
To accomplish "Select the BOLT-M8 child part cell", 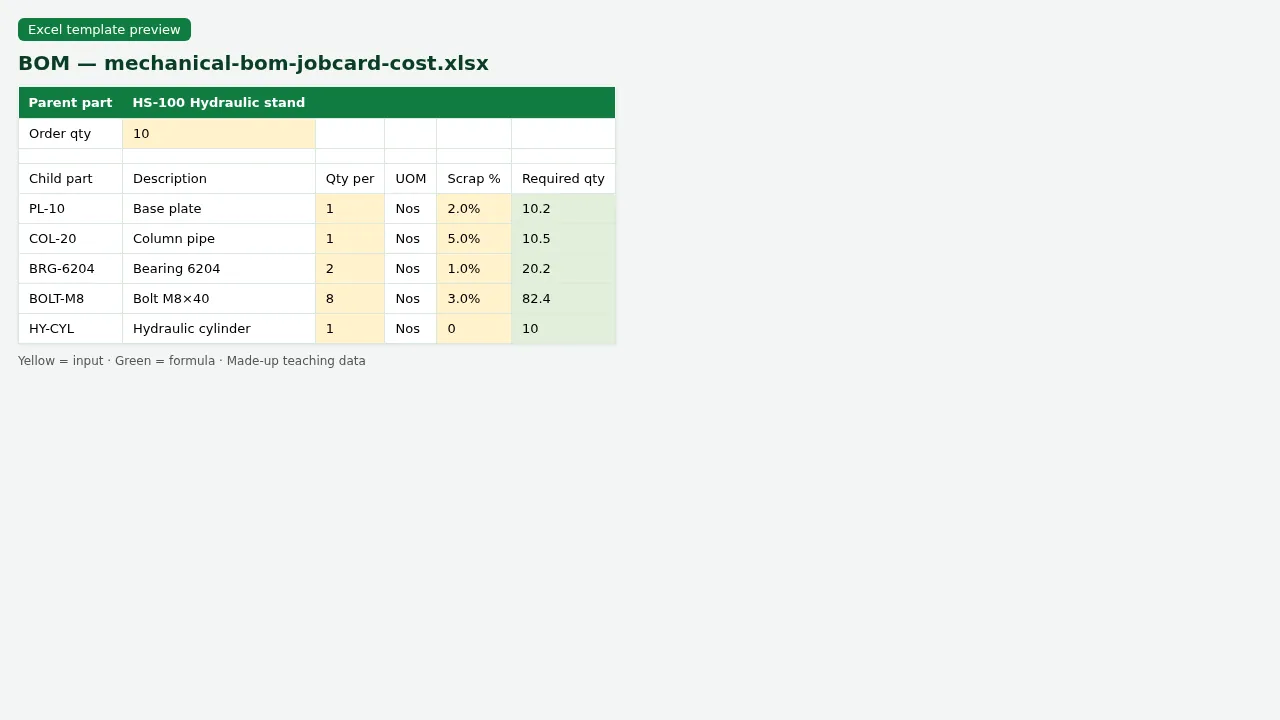I will point(71,299).
